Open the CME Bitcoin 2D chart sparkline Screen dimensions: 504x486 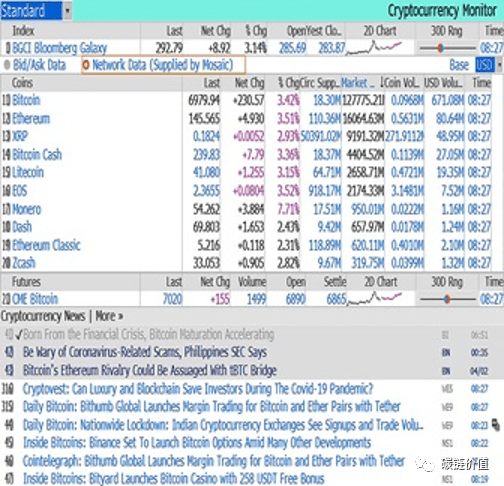pyautogui.click(x=375, y=299)
